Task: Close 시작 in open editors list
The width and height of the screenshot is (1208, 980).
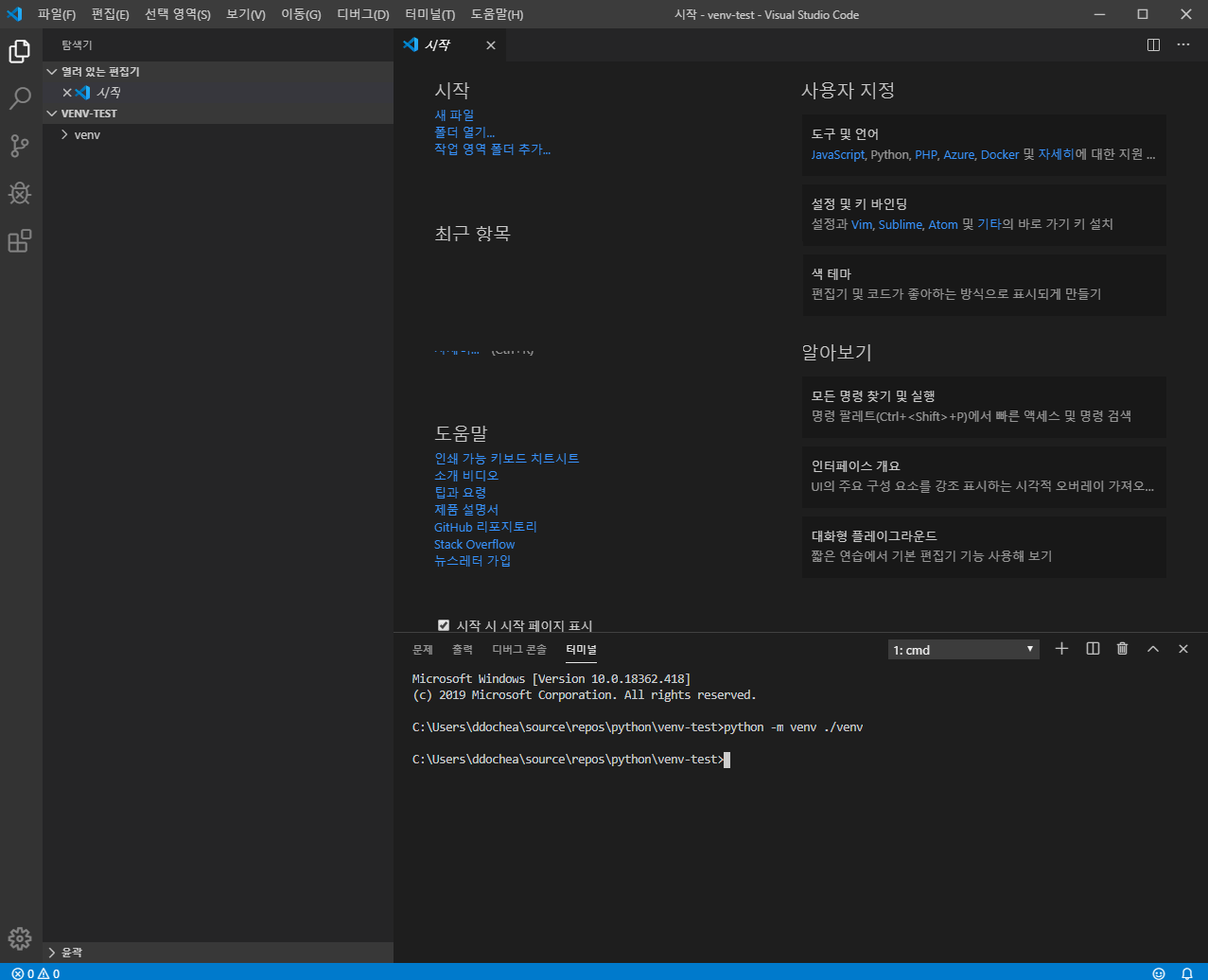Action: (x=67, y=93)
